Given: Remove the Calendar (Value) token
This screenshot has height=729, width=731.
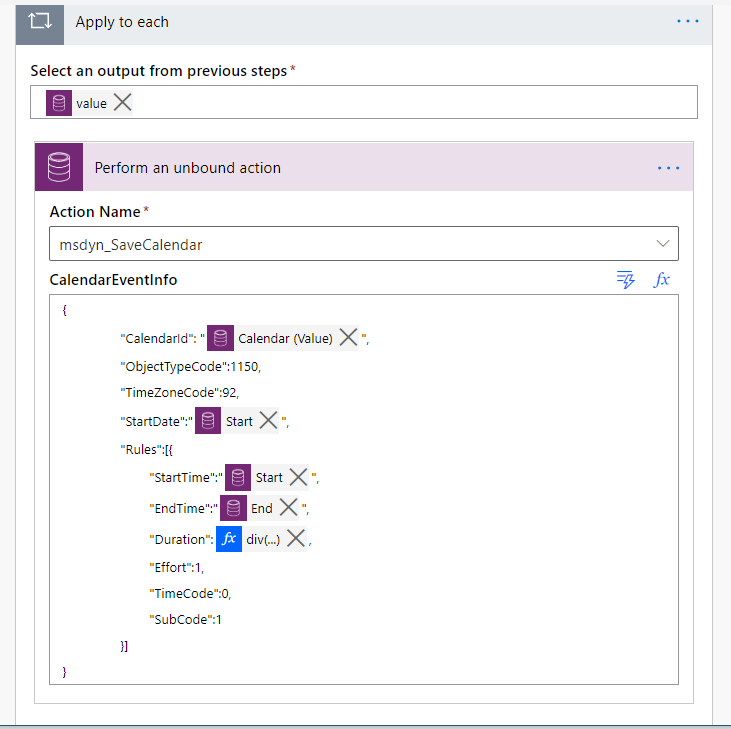Looking at the screenshot, I should click(348, 338).
